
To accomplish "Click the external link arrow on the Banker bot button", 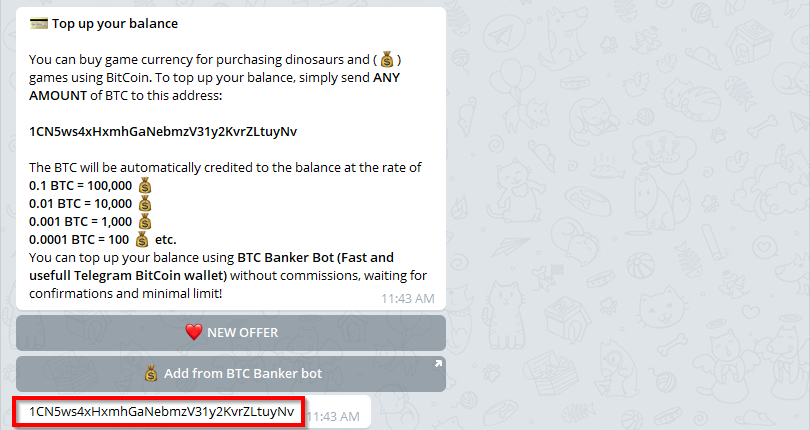I will click(438, 364).
